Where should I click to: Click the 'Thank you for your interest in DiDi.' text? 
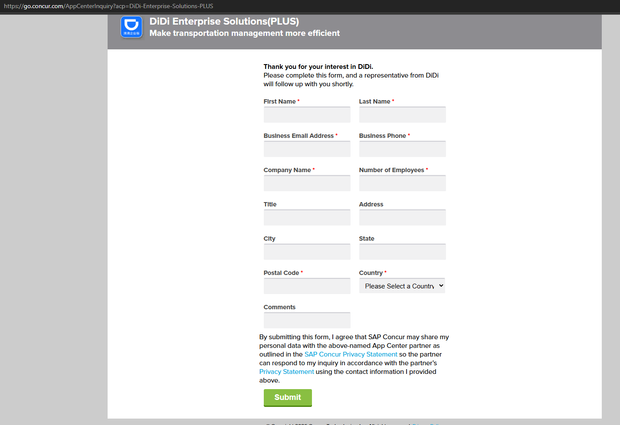[318, 66]
